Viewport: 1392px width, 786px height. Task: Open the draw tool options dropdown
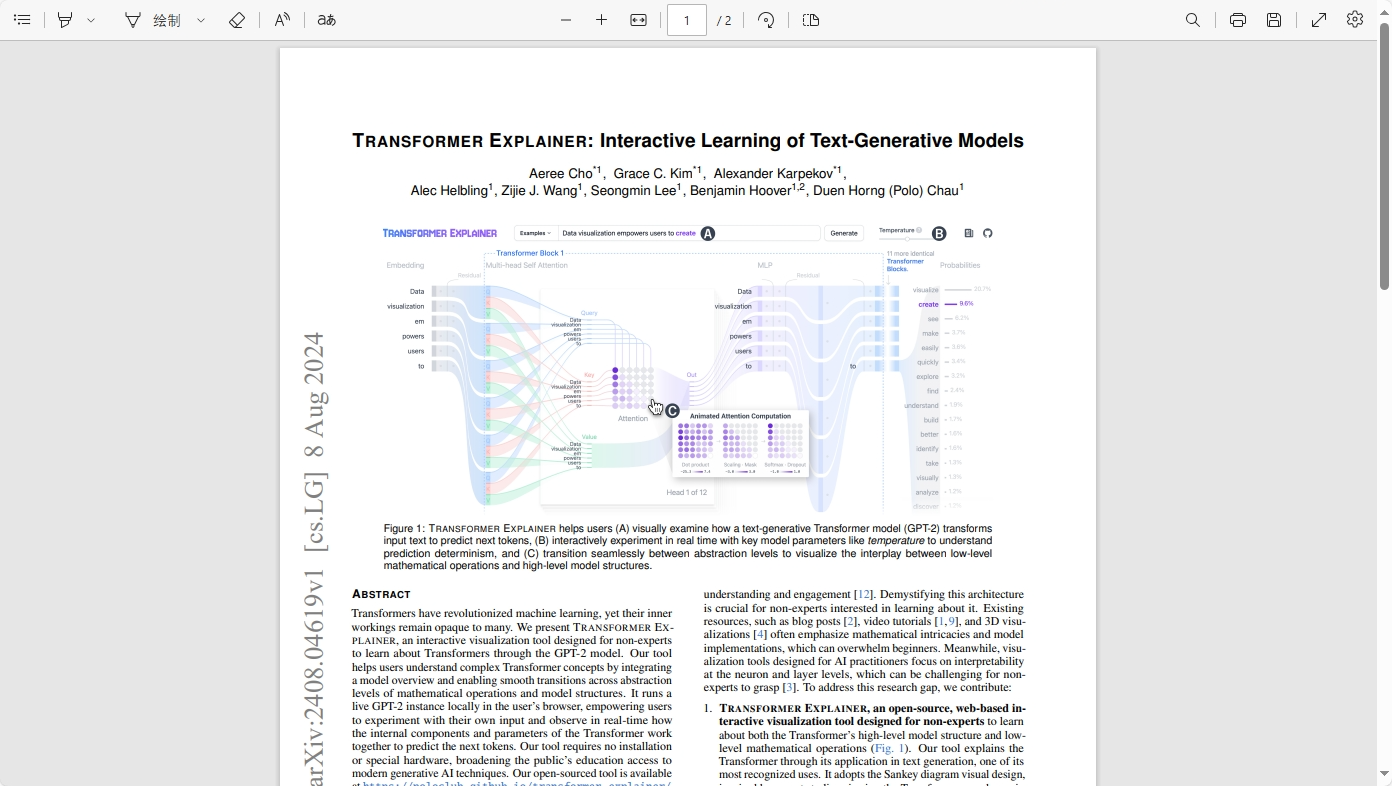tap(201, 20)
